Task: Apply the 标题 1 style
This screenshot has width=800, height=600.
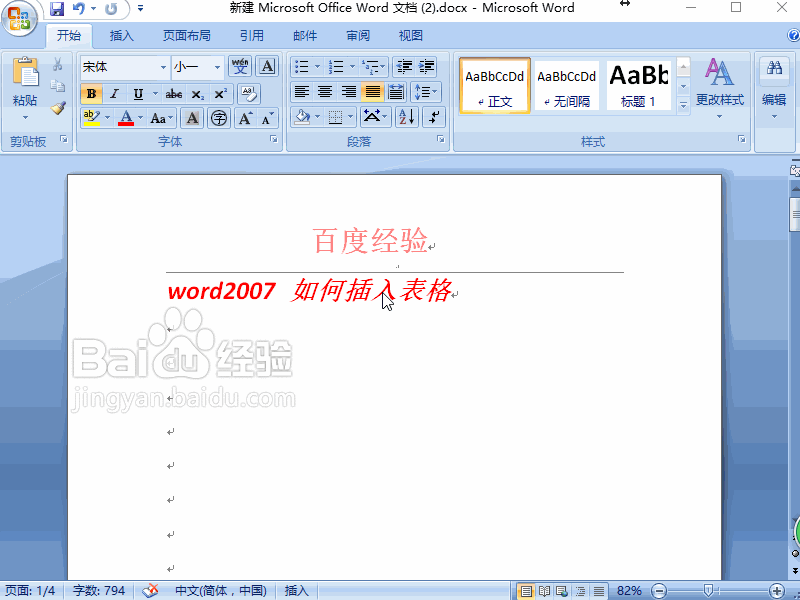Action: 638,85
